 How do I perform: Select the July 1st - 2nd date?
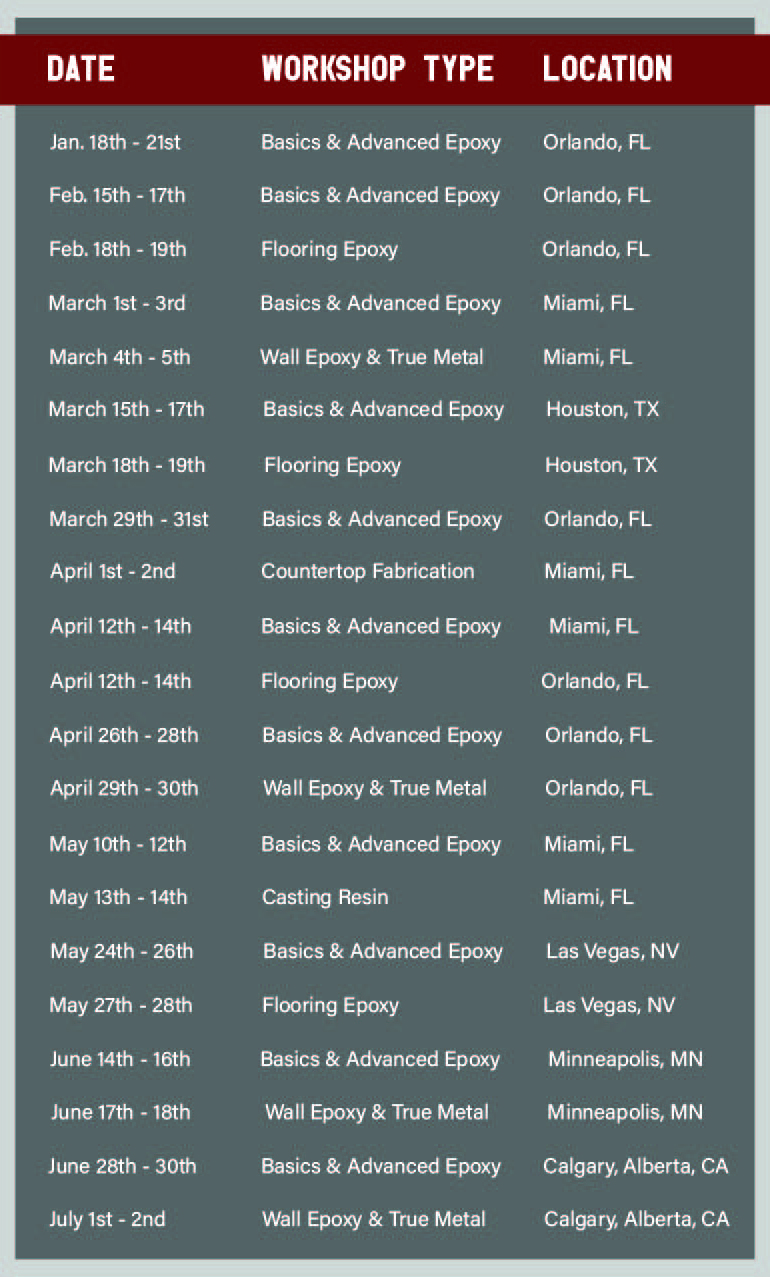point(107,1219)
